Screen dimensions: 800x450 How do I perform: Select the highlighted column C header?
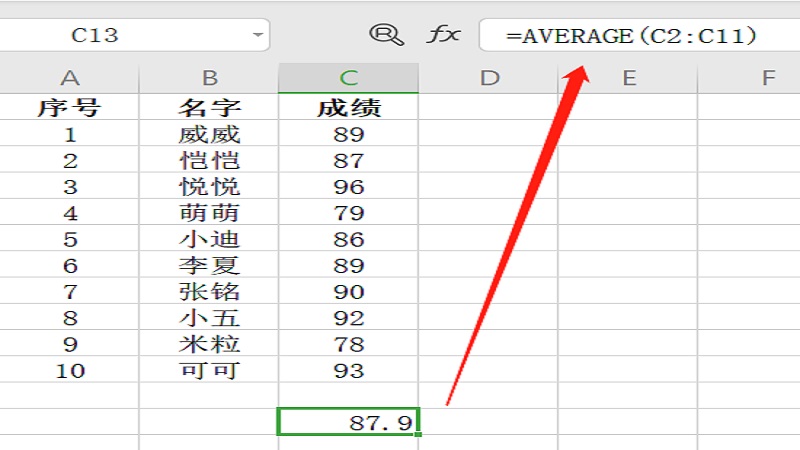pyautogui.click(x=348, y=78)
